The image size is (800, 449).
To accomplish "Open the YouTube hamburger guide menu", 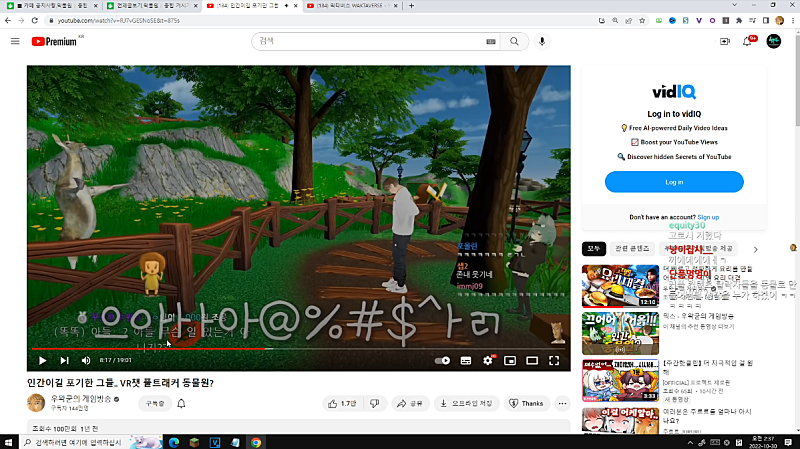I will tap(15, 41).
